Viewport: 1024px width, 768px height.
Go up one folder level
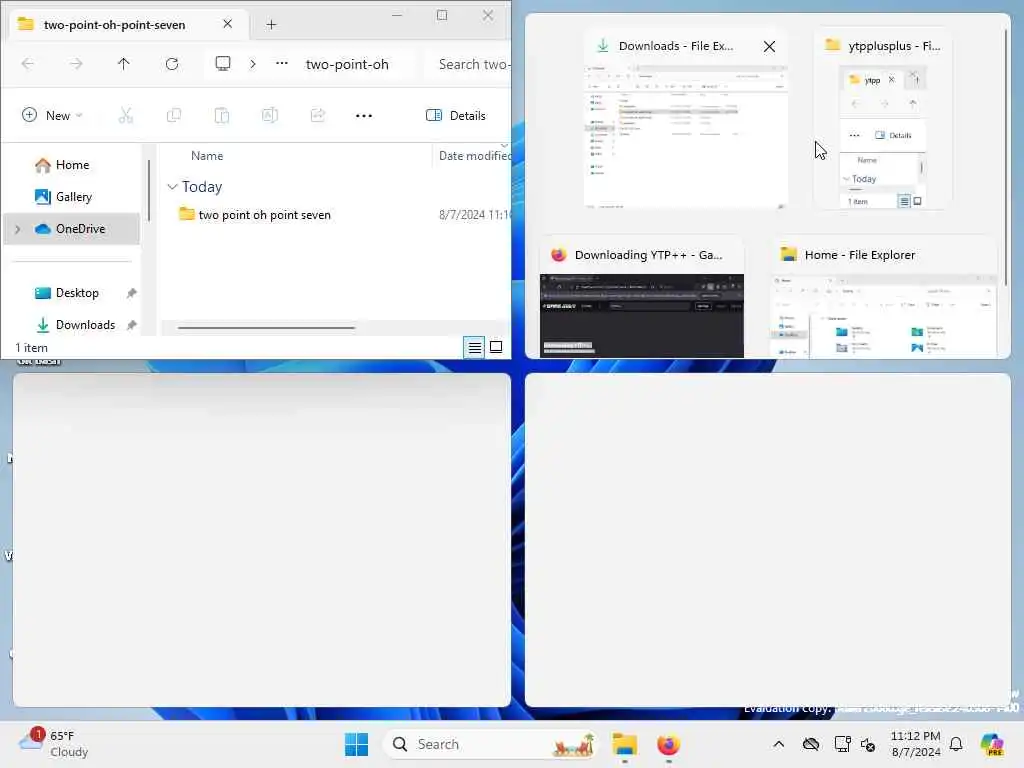point(123,64)
